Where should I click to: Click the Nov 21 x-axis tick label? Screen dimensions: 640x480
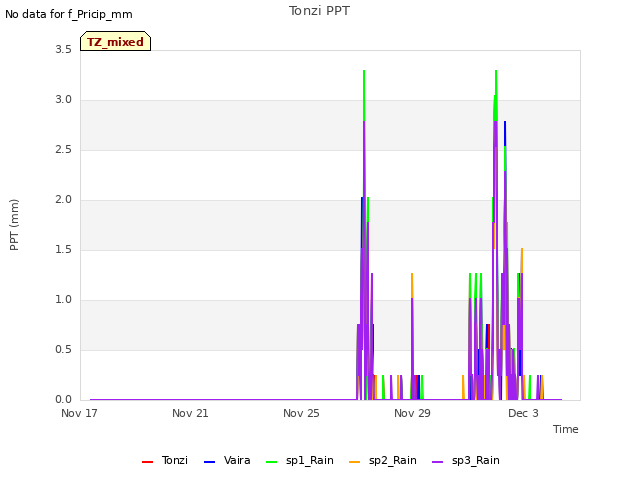(190, 413)
